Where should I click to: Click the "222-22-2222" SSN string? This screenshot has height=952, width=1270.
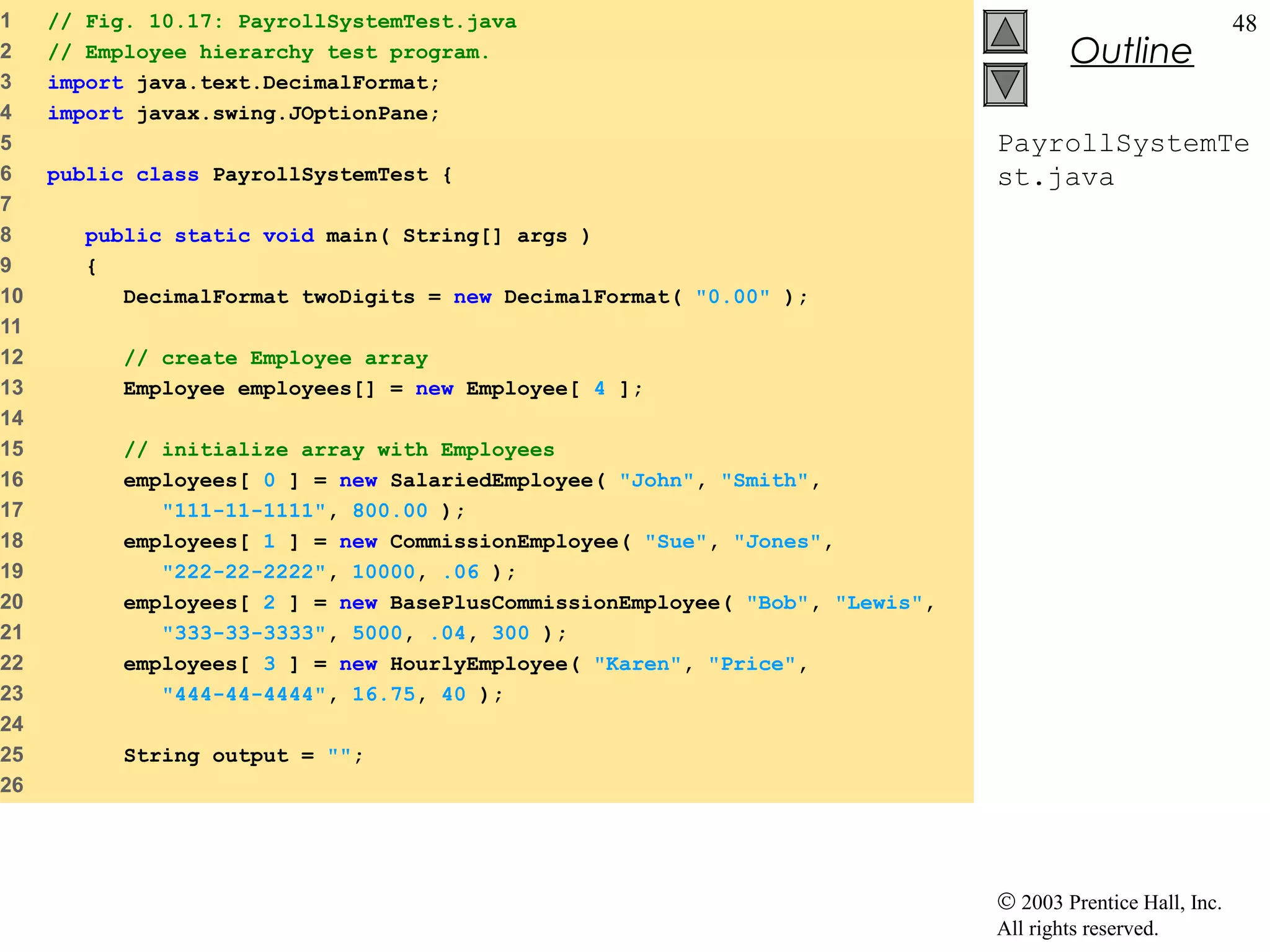(x=244, y=571)
